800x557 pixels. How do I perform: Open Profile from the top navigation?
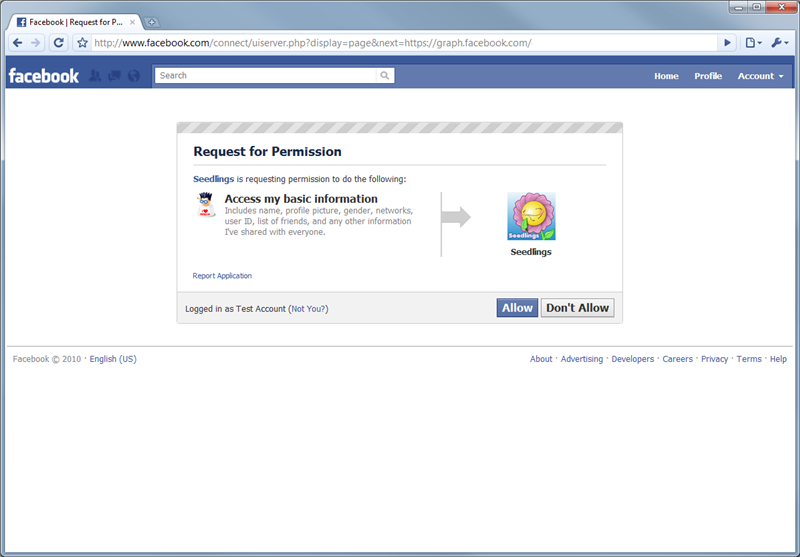pos(708,76)
